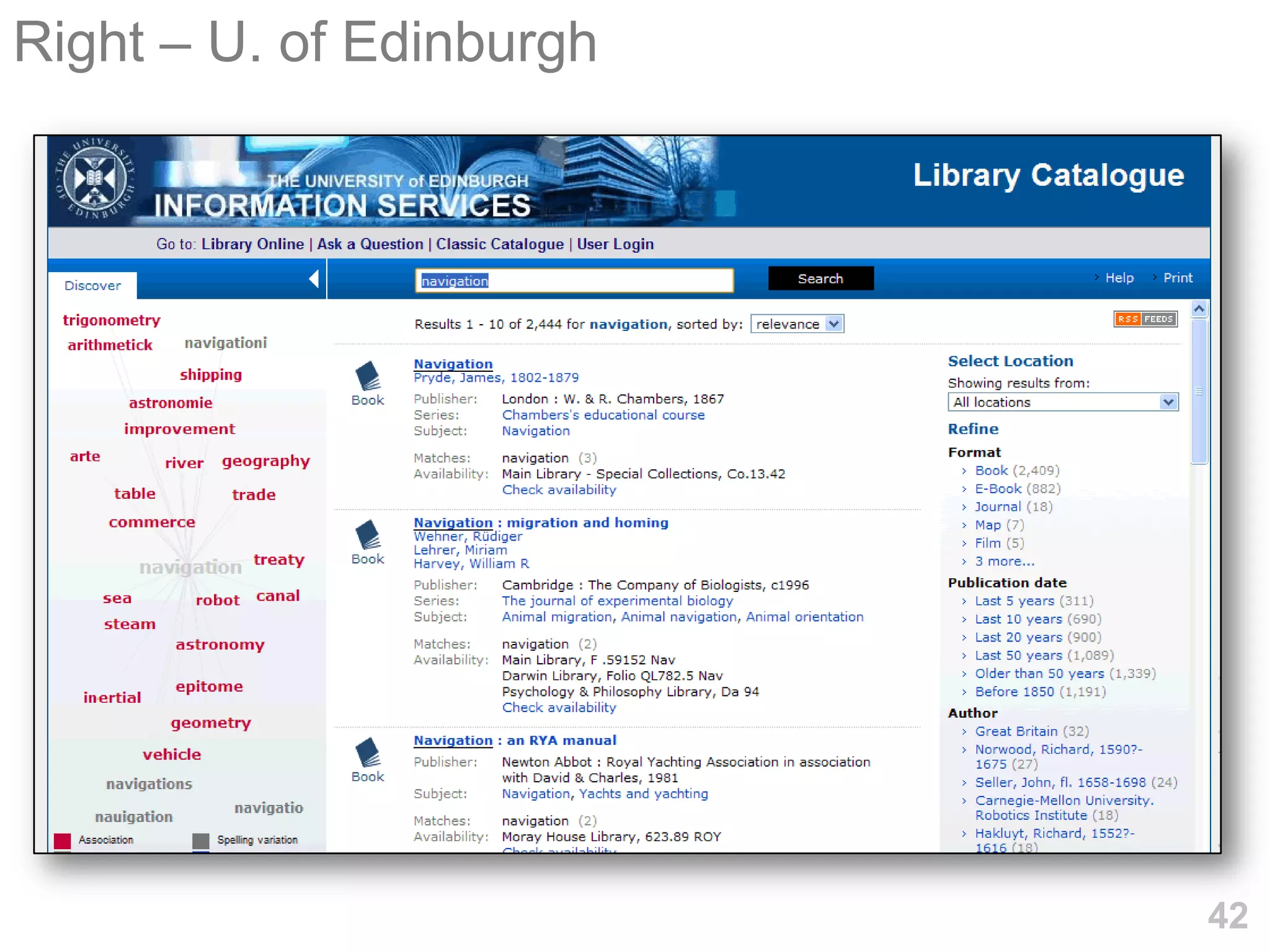This screenshot has width=1270, height=952.
Task: Filter by author Seller, John
Action: coord(1076,782)
